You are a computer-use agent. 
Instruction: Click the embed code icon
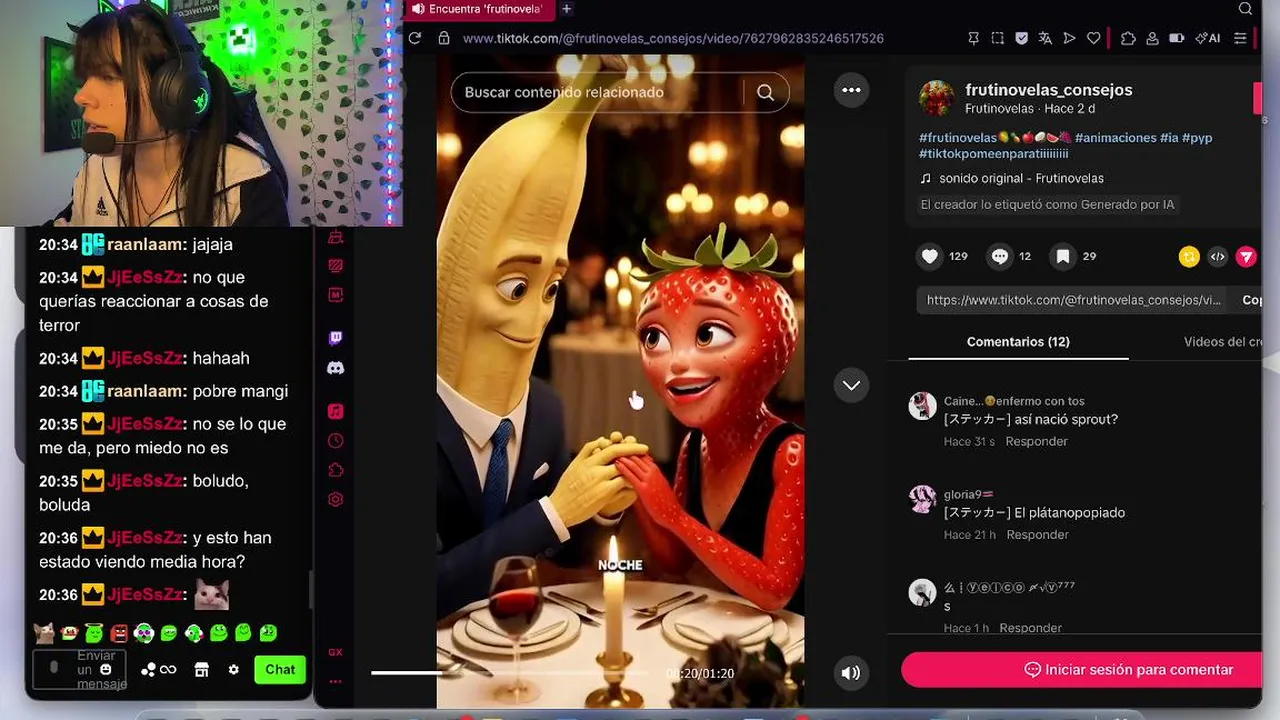(x=1217, y=257)
